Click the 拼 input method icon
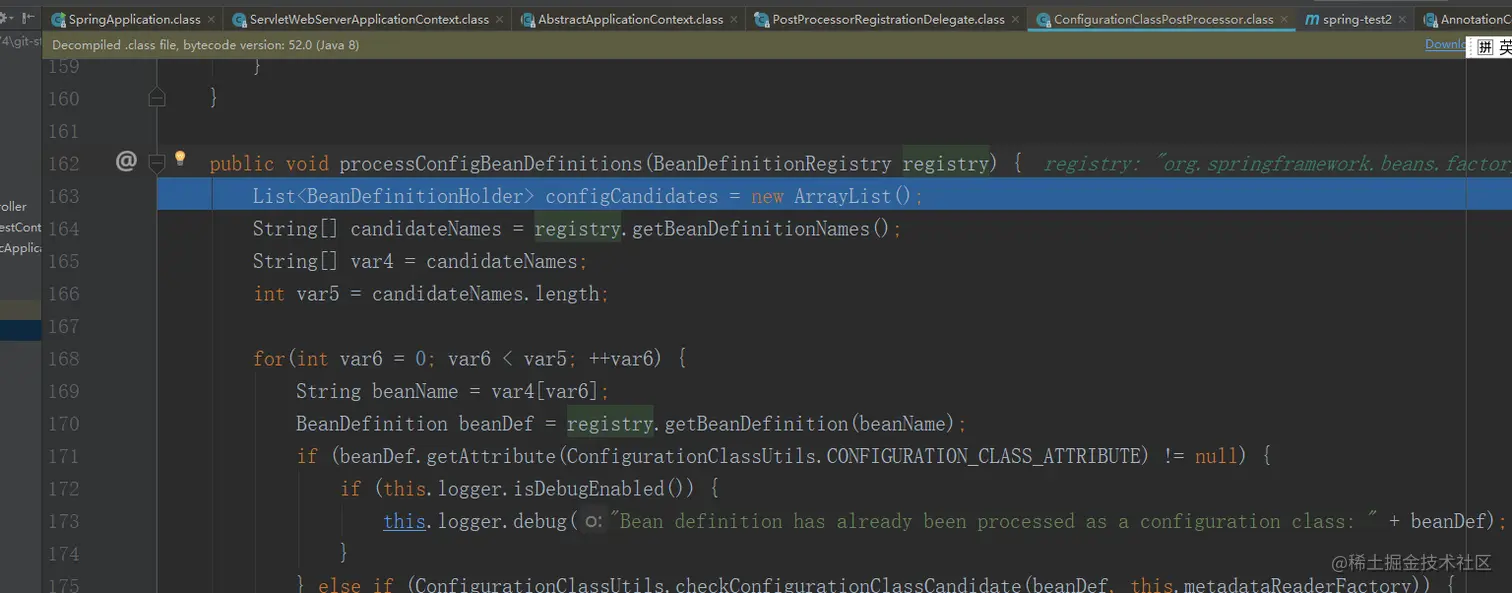This screenshot has width=1512, height=593. (1485, 47)
